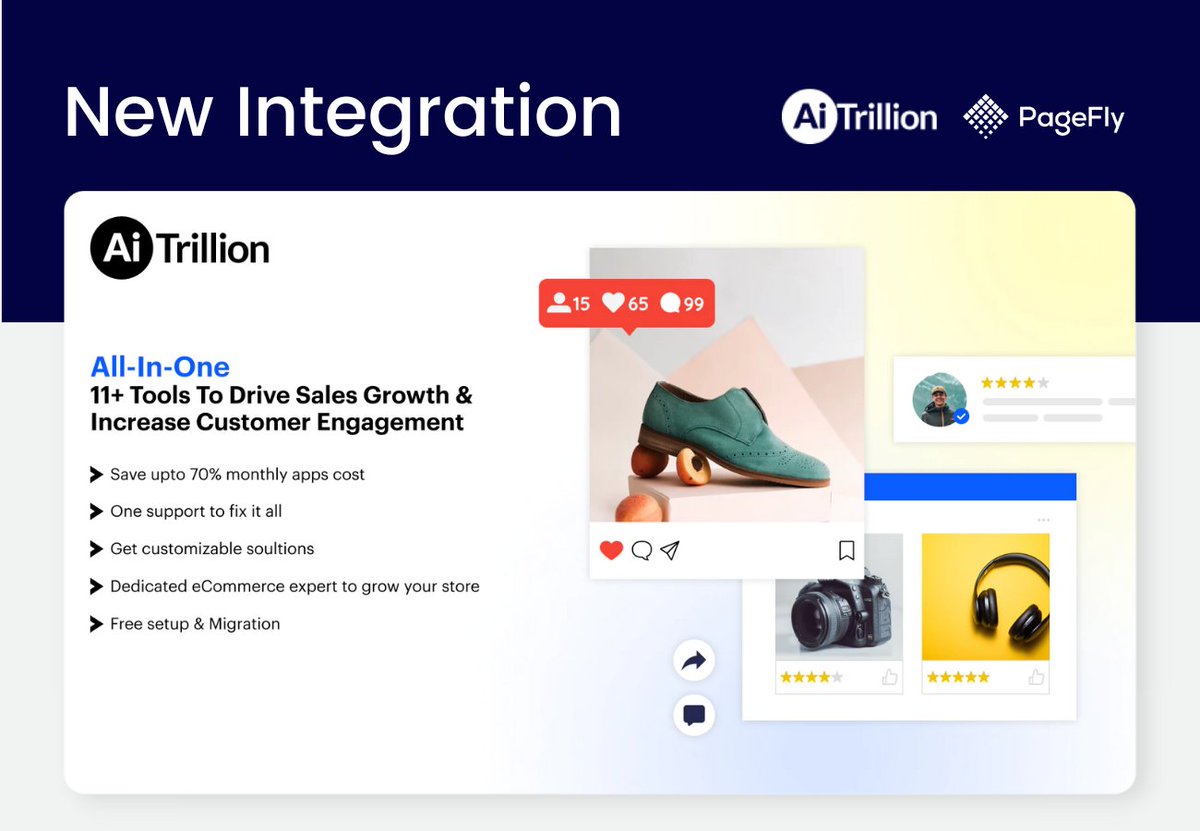Click the comments count 99 in the red notification bubble
This screenshot has width=1200, height=831.
pos(683,303)
